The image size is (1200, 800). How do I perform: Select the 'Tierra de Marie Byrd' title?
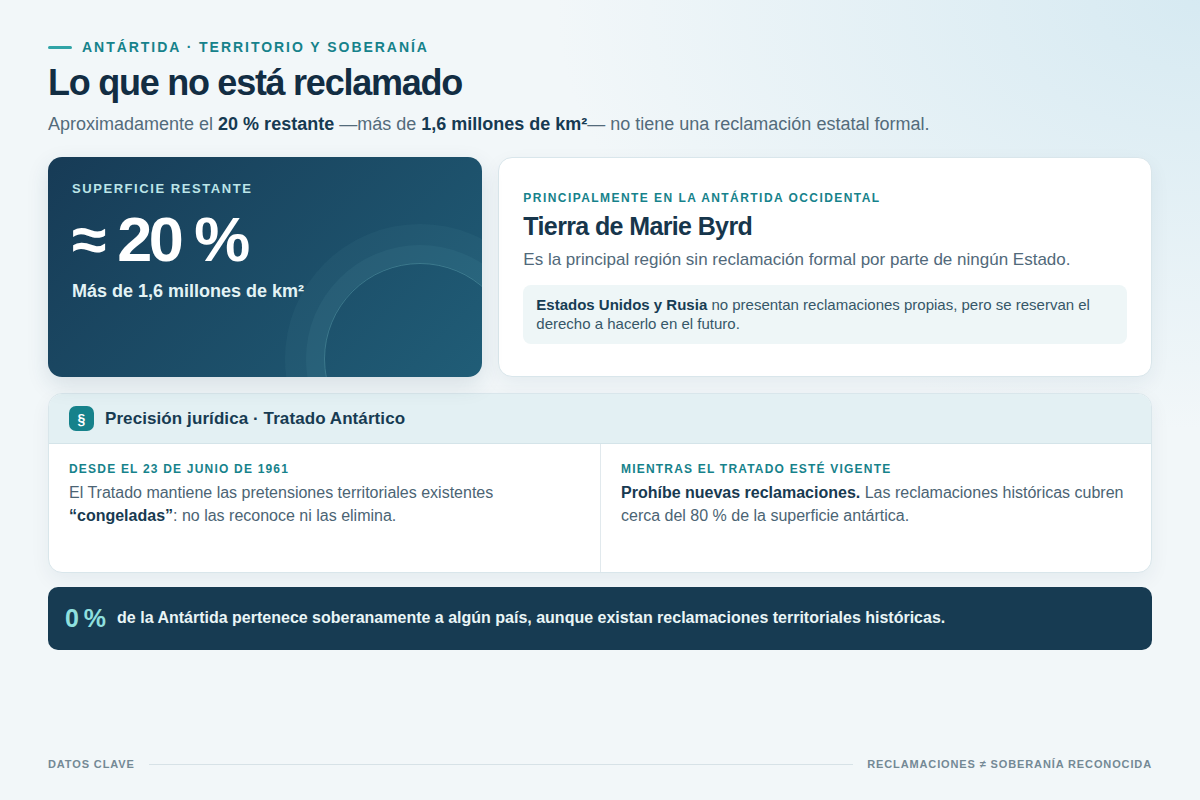tap(638, 227)
